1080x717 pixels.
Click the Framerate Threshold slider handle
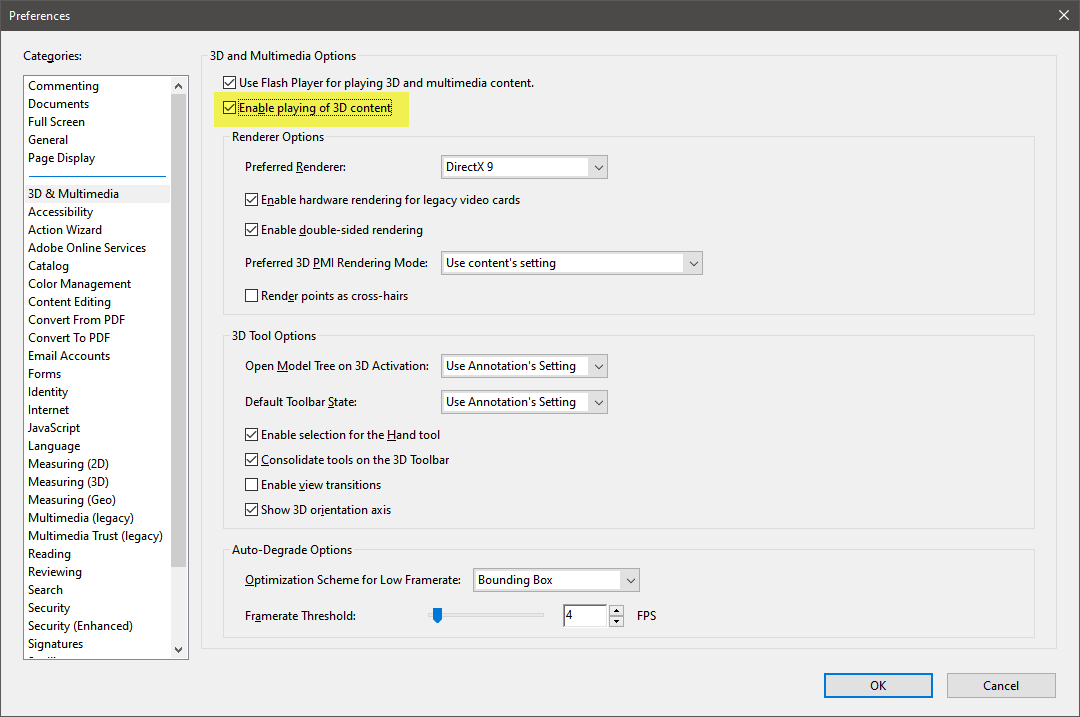437,615
